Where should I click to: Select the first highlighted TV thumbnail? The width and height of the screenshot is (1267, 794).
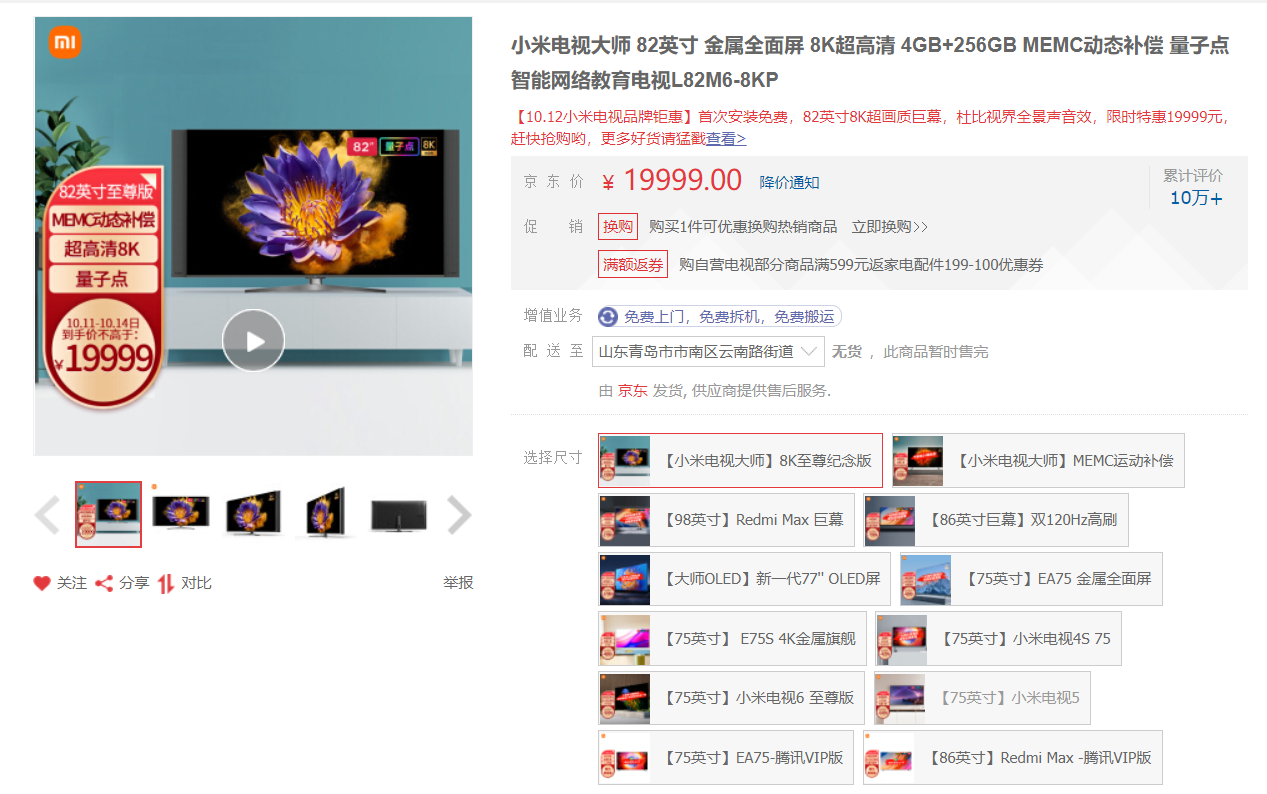point(108,514)
